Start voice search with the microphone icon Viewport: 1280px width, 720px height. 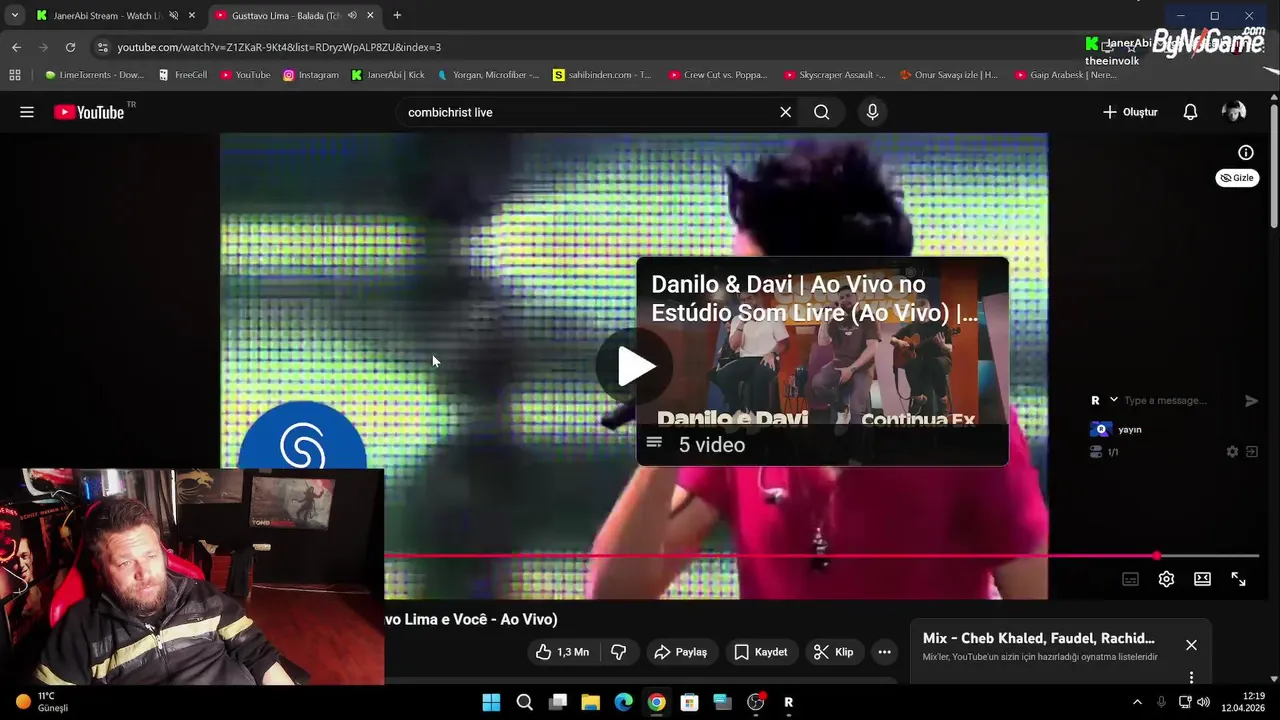coord(872,112)
